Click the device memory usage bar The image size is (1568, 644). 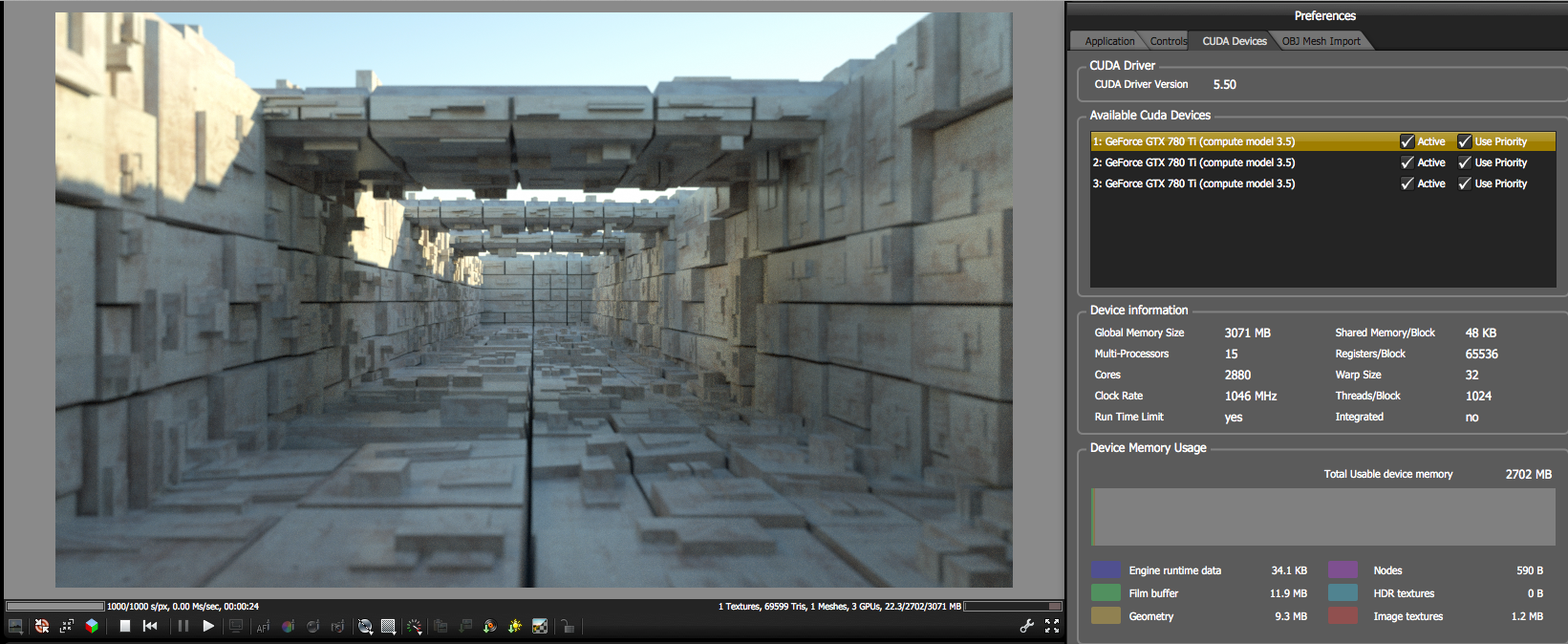(1323, 517)
